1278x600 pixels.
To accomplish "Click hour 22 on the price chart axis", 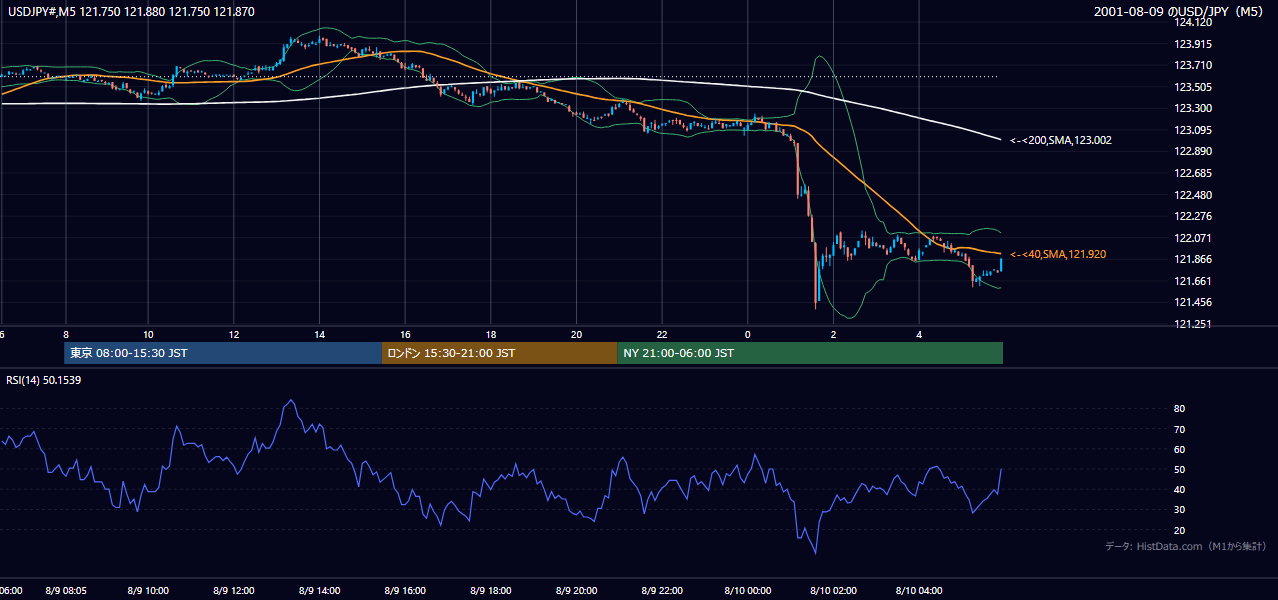I will point(662,334).
